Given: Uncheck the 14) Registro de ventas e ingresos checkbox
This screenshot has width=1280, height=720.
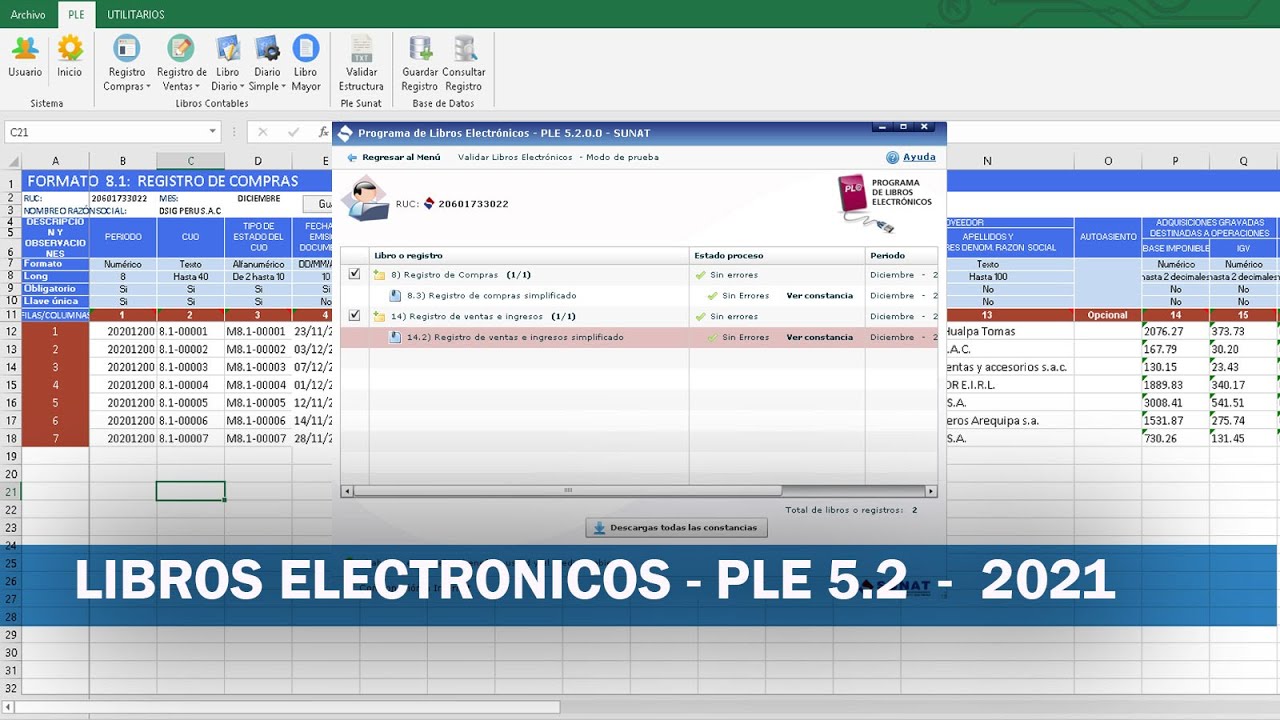Looking at the screenshot, I should tap(354, 316).
